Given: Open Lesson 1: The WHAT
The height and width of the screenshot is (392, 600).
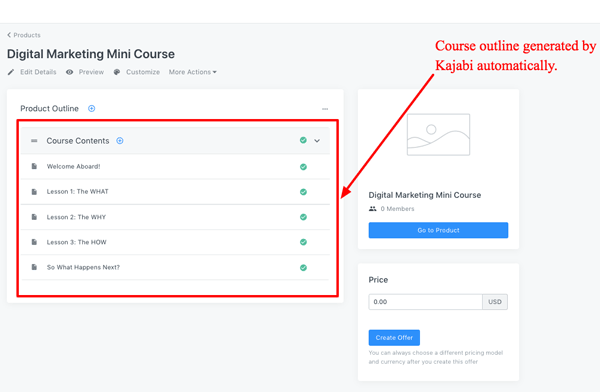Looking at the screenshot, I should click(x=77, y=191).
